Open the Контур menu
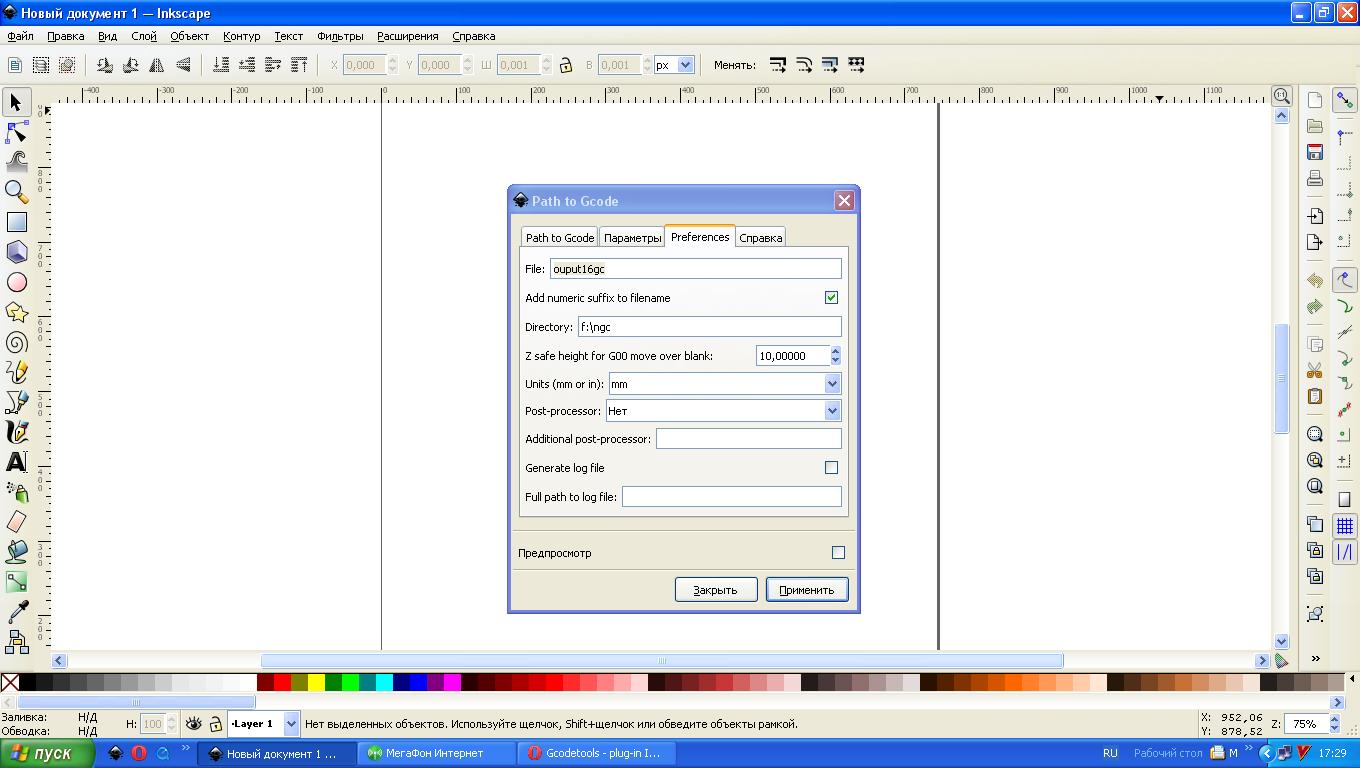1360x768 pixels. click(241, 36)
